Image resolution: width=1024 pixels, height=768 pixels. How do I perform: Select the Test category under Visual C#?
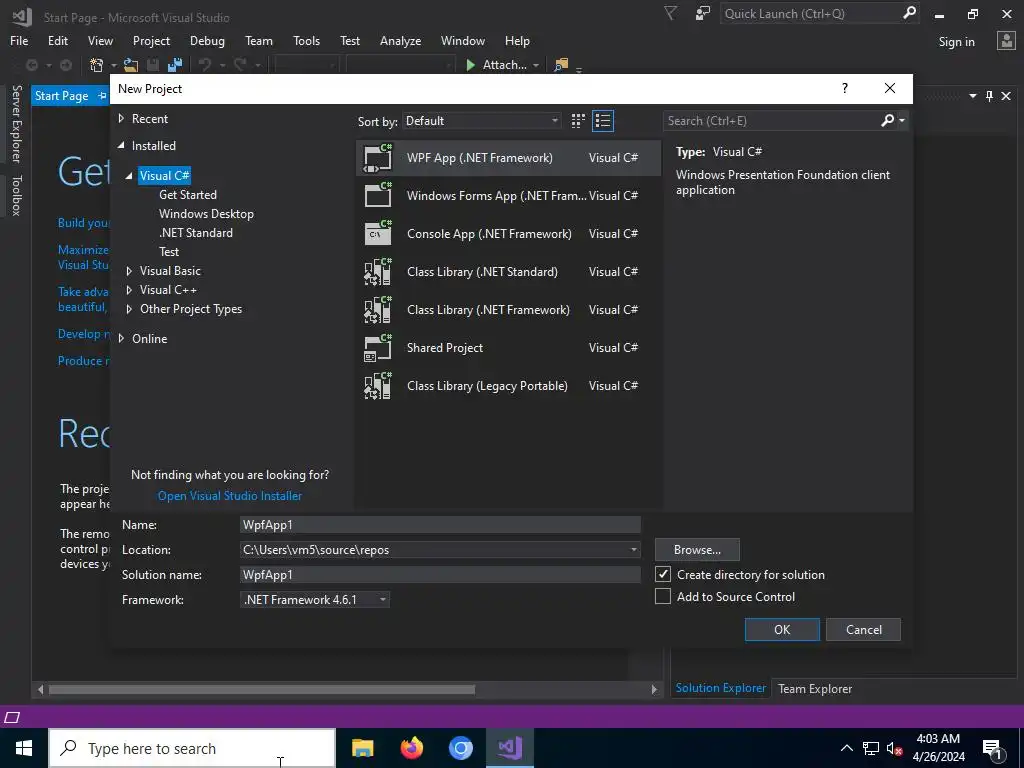(x=168, y=251)
